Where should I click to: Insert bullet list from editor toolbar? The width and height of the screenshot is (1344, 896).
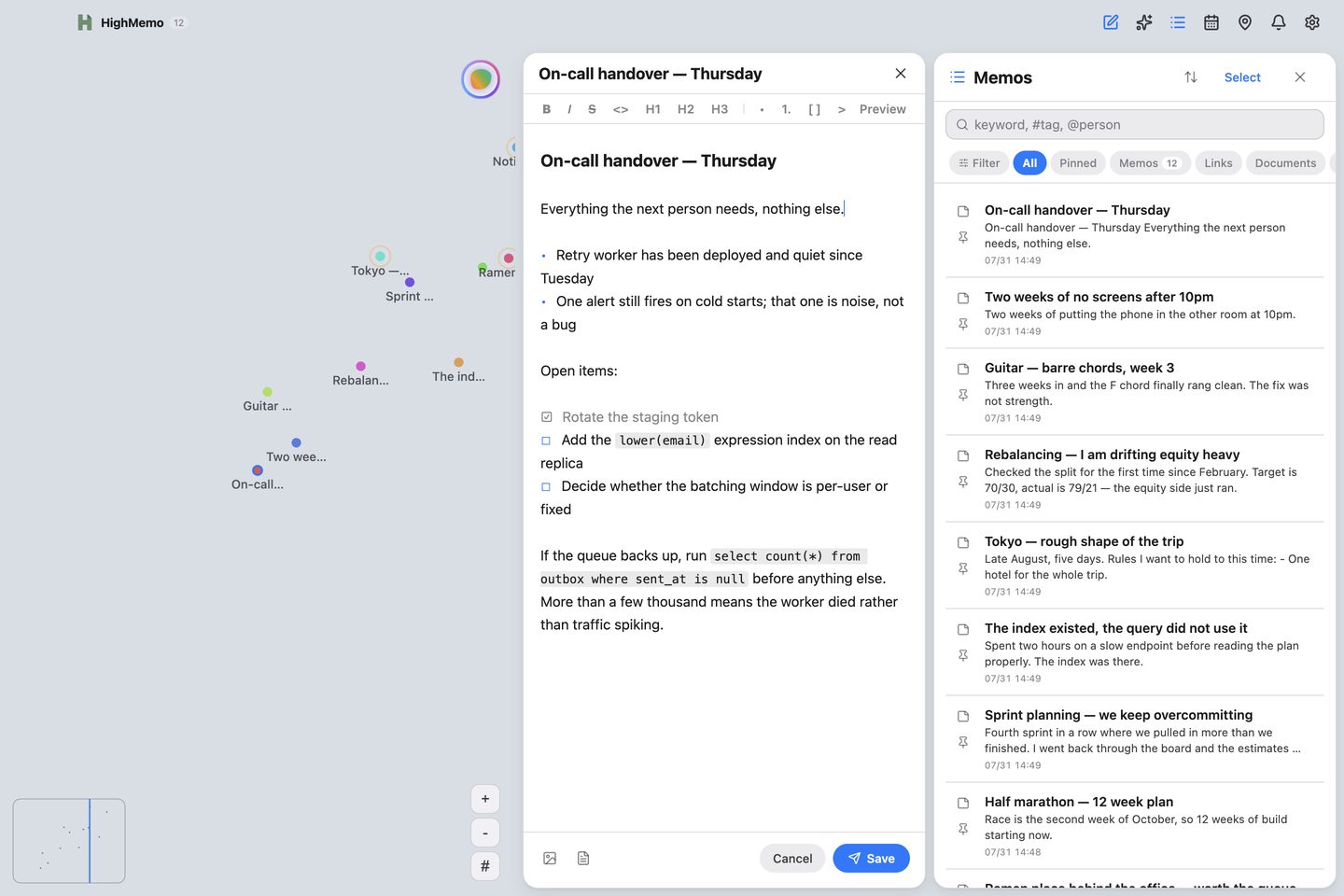pyautogui.click(x=763, y=109)
